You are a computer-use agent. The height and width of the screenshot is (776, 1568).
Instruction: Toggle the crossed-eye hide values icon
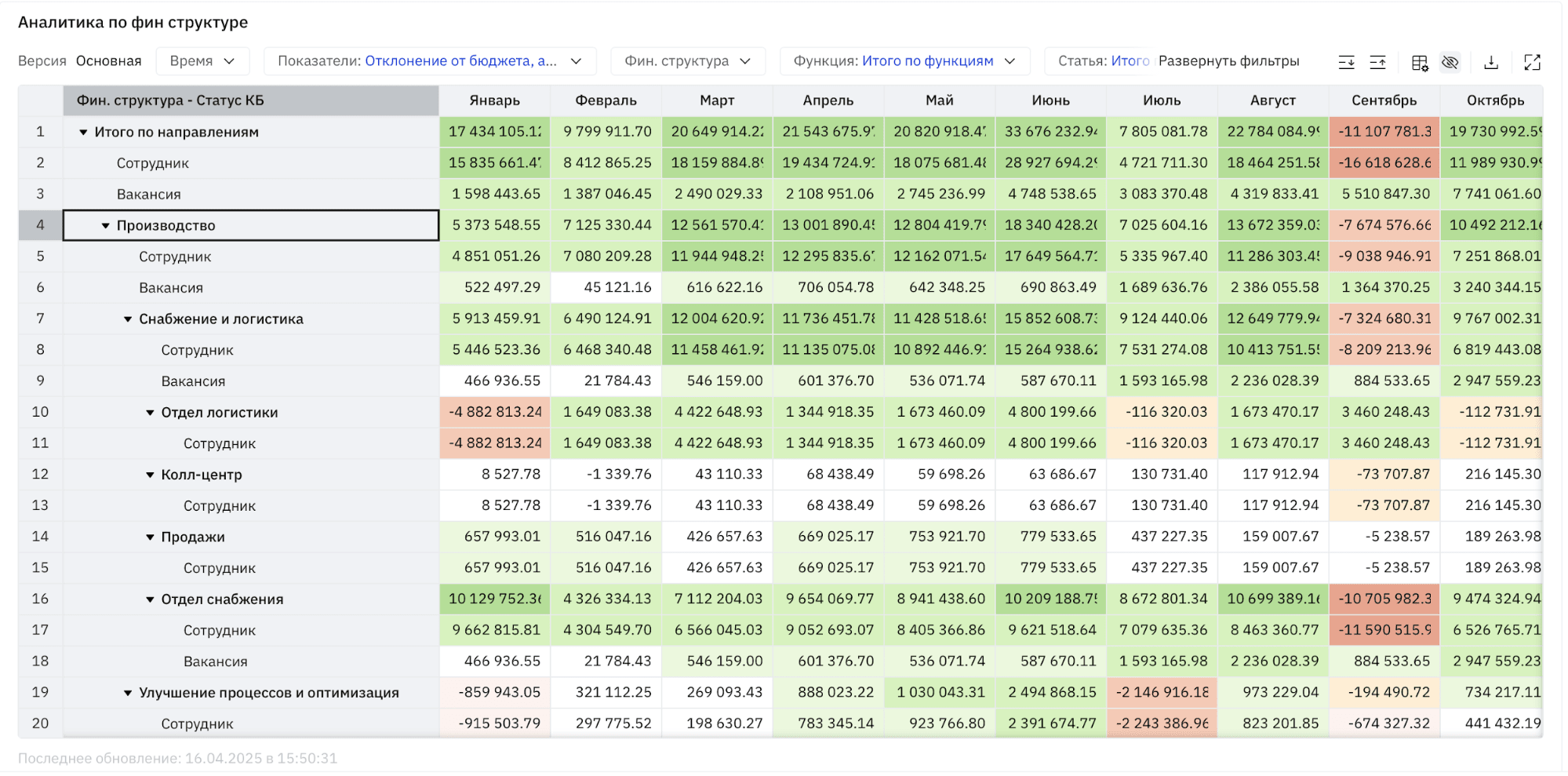click(1450, 62)
